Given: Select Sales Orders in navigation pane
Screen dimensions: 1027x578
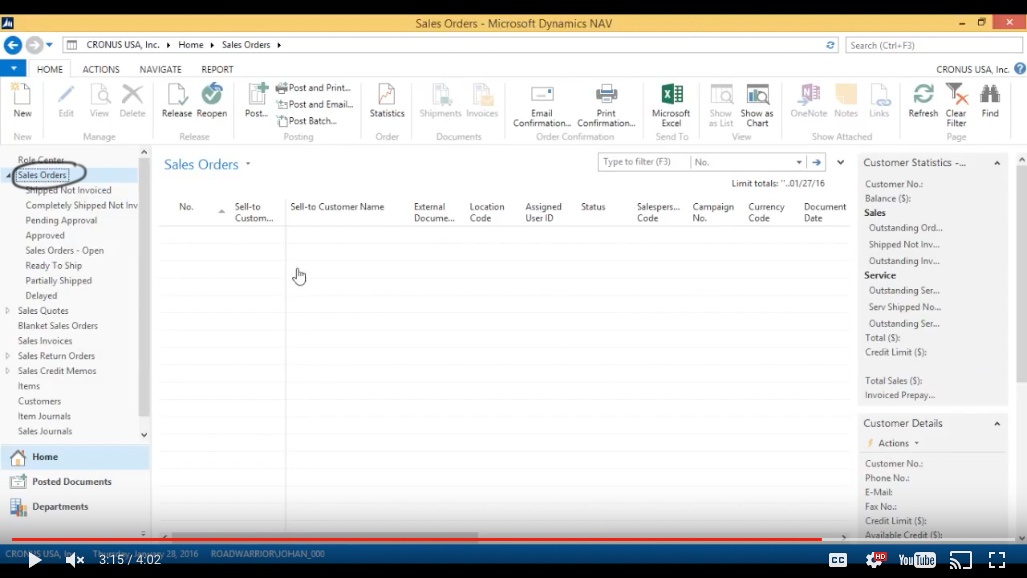Looking at the screenshot, I should (42, 175).
